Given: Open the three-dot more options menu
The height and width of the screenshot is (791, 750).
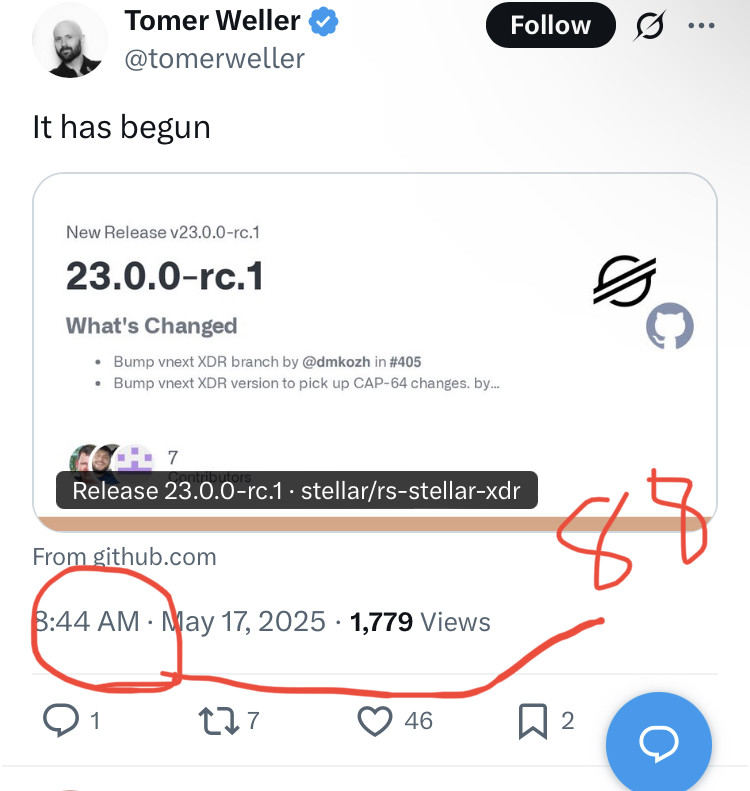Looking at the screenshot, I should pyautogui.click(x=702, y=26).
